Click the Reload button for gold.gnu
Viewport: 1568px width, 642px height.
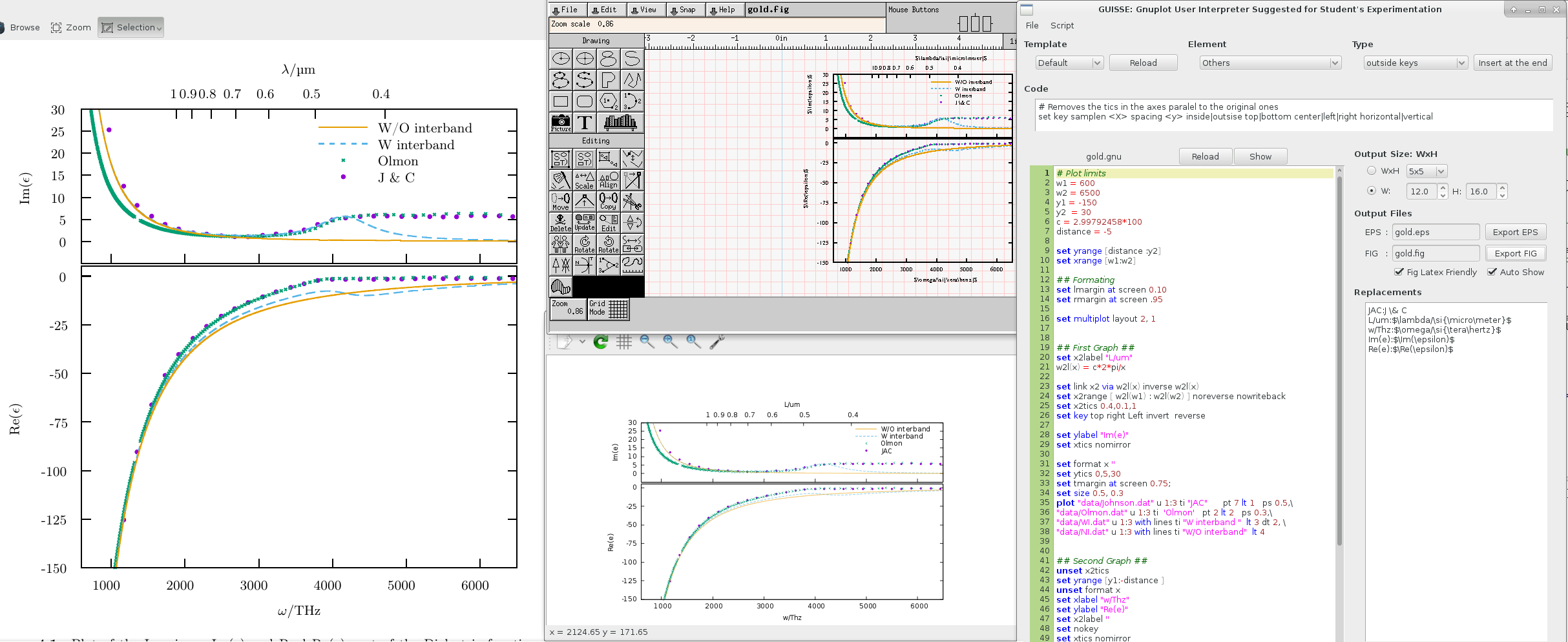pyautogui.click(x=1205, y=156)
